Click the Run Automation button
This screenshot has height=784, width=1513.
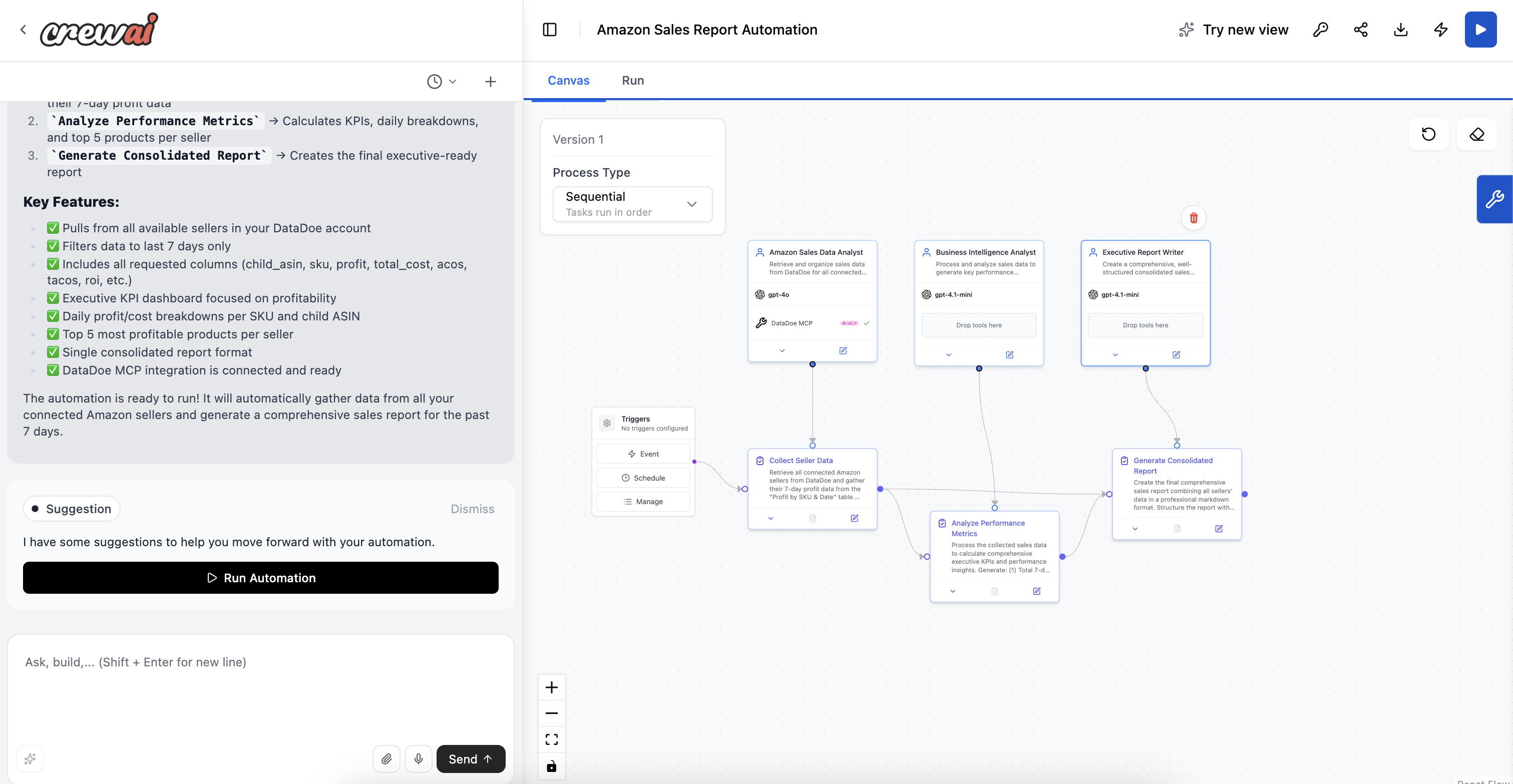[261, 578]
